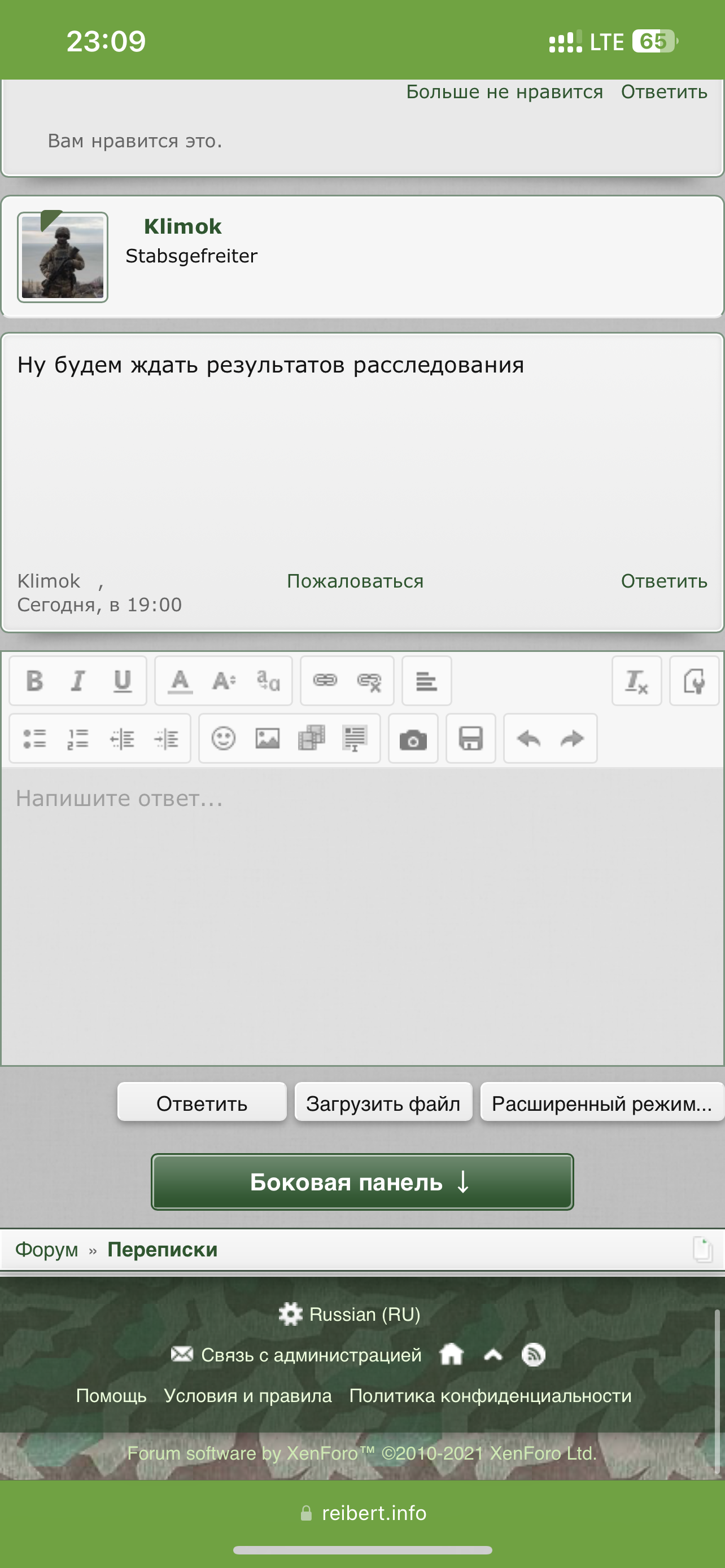Screen dimensions: 725x1568
Task: Open the bold 'Klimok' profile name
Action: coord(182,226)
